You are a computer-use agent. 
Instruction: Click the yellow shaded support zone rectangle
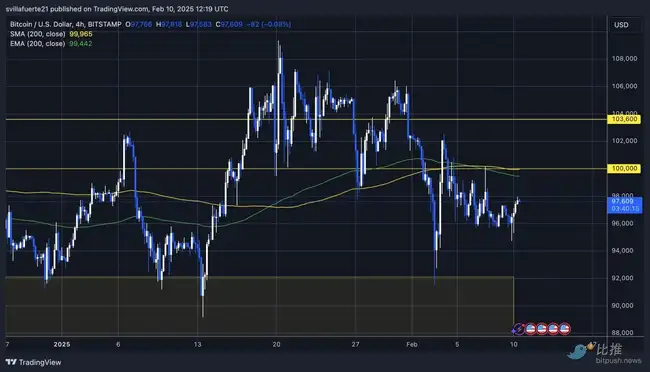point(260,305)
